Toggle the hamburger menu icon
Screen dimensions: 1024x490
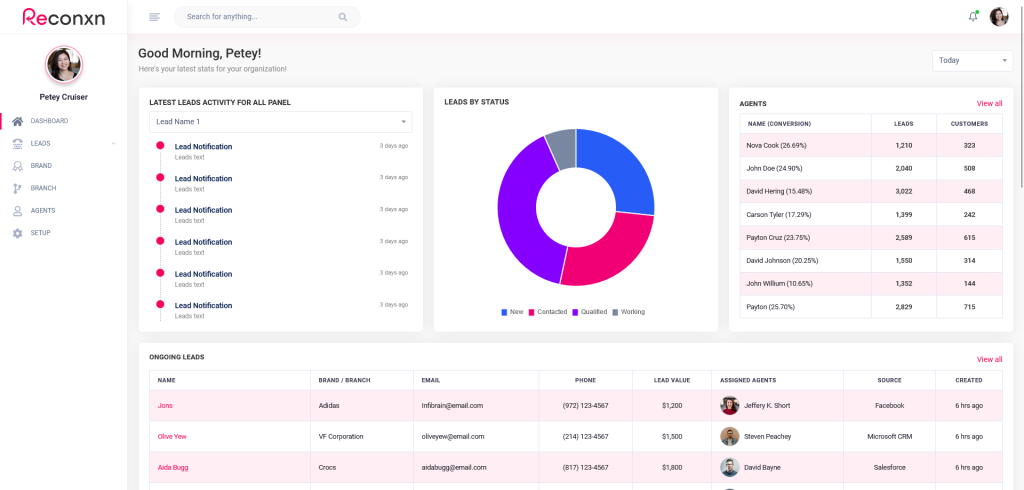(154, 17)
